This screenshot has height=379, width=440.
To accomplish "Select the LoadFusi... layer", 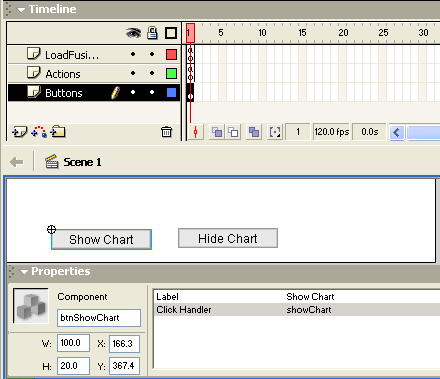I will (x=94, y=54).
